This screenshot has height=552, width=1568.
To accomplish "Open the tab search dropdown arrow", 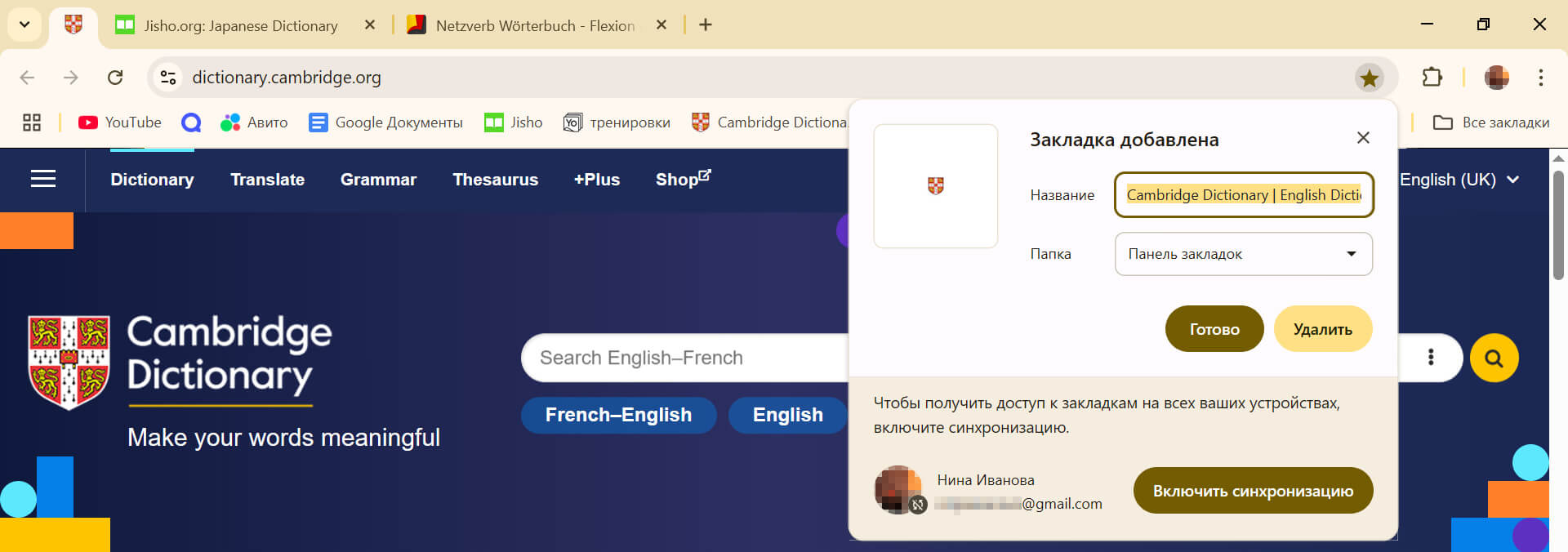I will point(24,24).
